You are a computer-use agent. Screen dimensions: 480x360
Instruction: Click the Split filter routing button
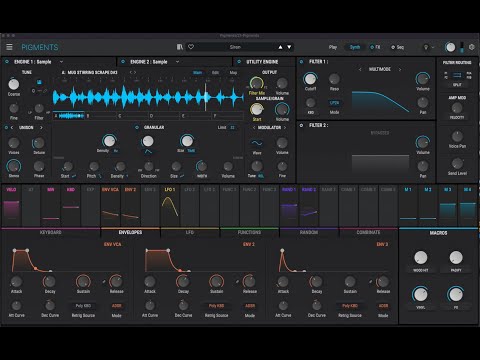pyautogui.click(x=457, y=85)
